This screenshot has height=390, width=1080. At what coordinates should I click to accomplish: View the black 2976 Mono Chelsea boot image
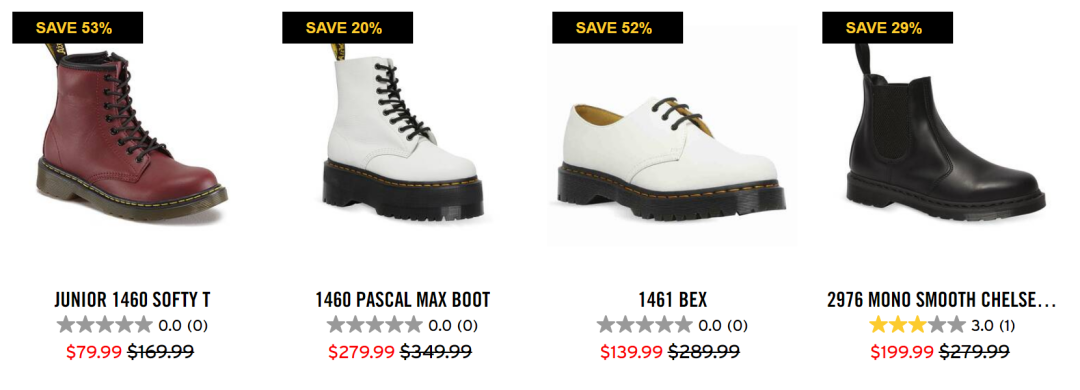[x=946, y=131]
